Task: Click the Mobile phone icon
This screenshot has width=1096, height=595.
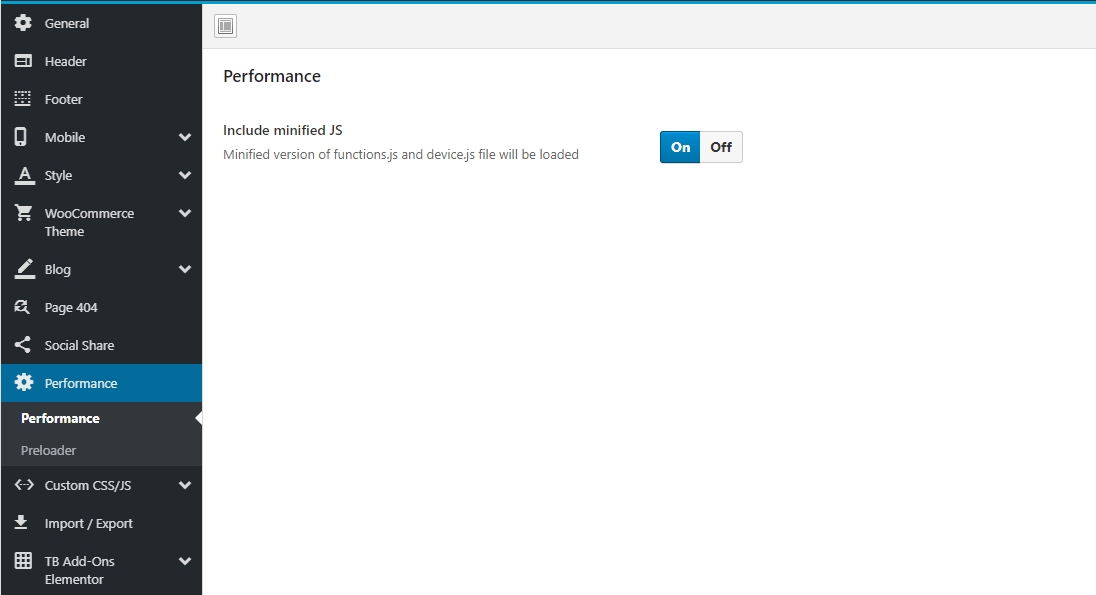Action: pos(22,137)
